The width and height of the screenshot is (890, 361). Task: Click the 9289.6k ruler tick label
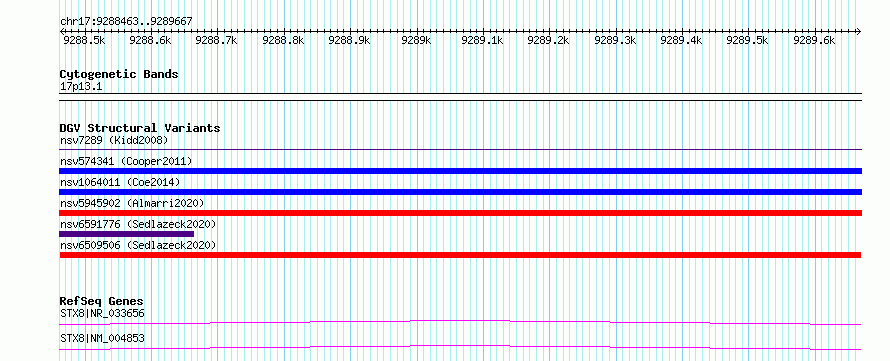(x=815, y=40)
